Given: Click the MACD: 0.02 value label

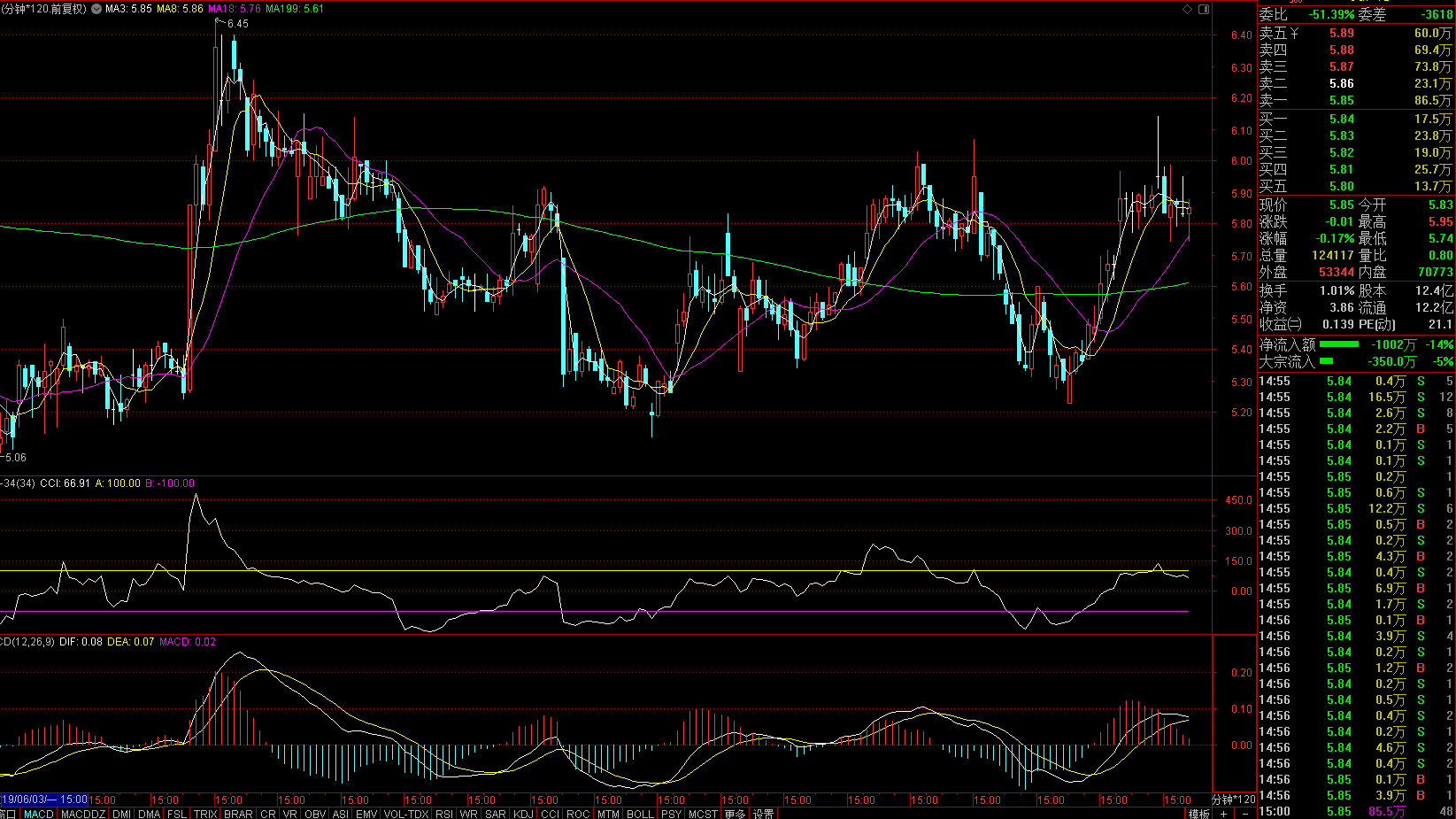Looking at the screenshot, I should point(188,642).
